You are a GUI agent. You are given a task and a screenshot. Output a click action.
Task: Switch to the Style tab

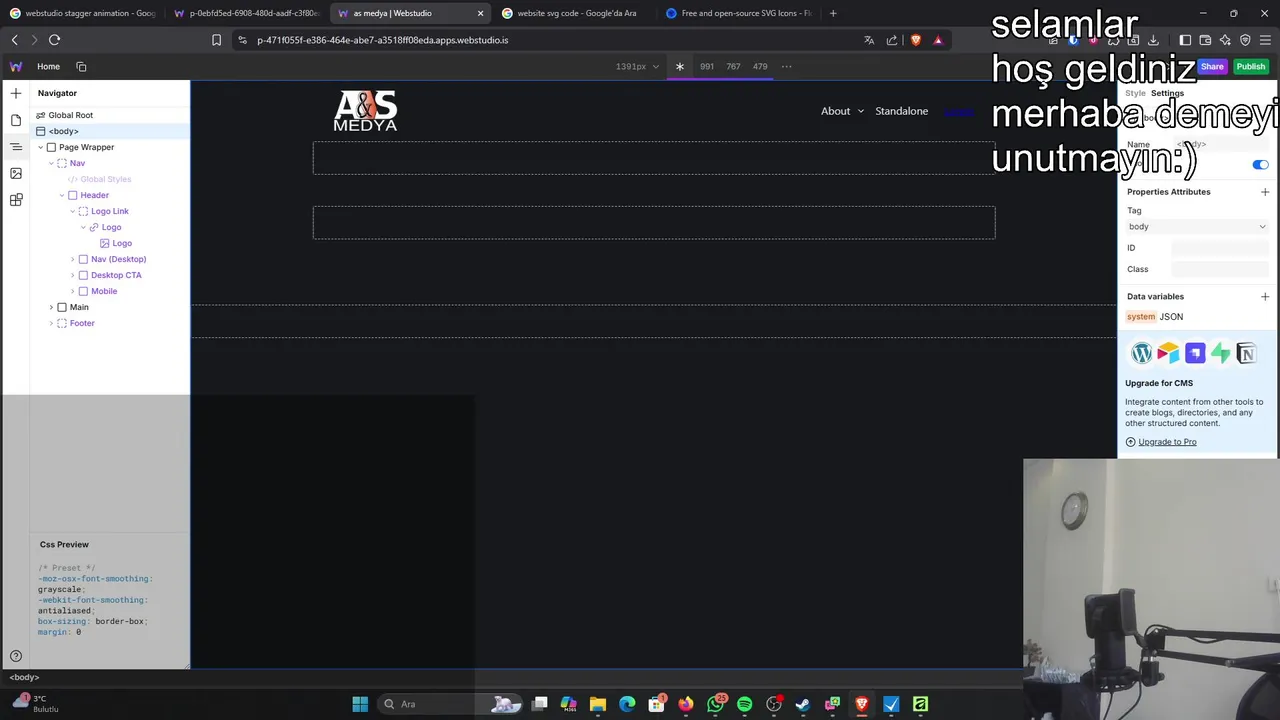tap(1135, 93)
